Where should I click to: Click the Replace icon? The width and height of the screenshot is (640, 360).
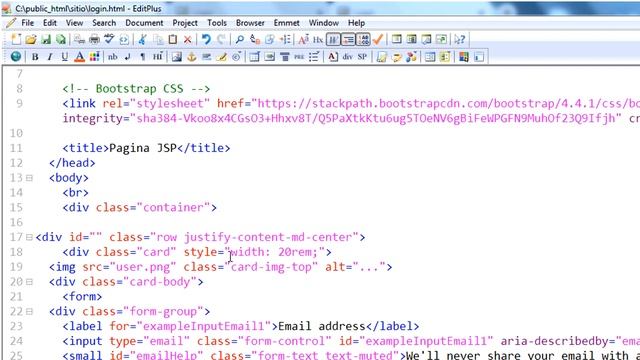click(255, 40)
